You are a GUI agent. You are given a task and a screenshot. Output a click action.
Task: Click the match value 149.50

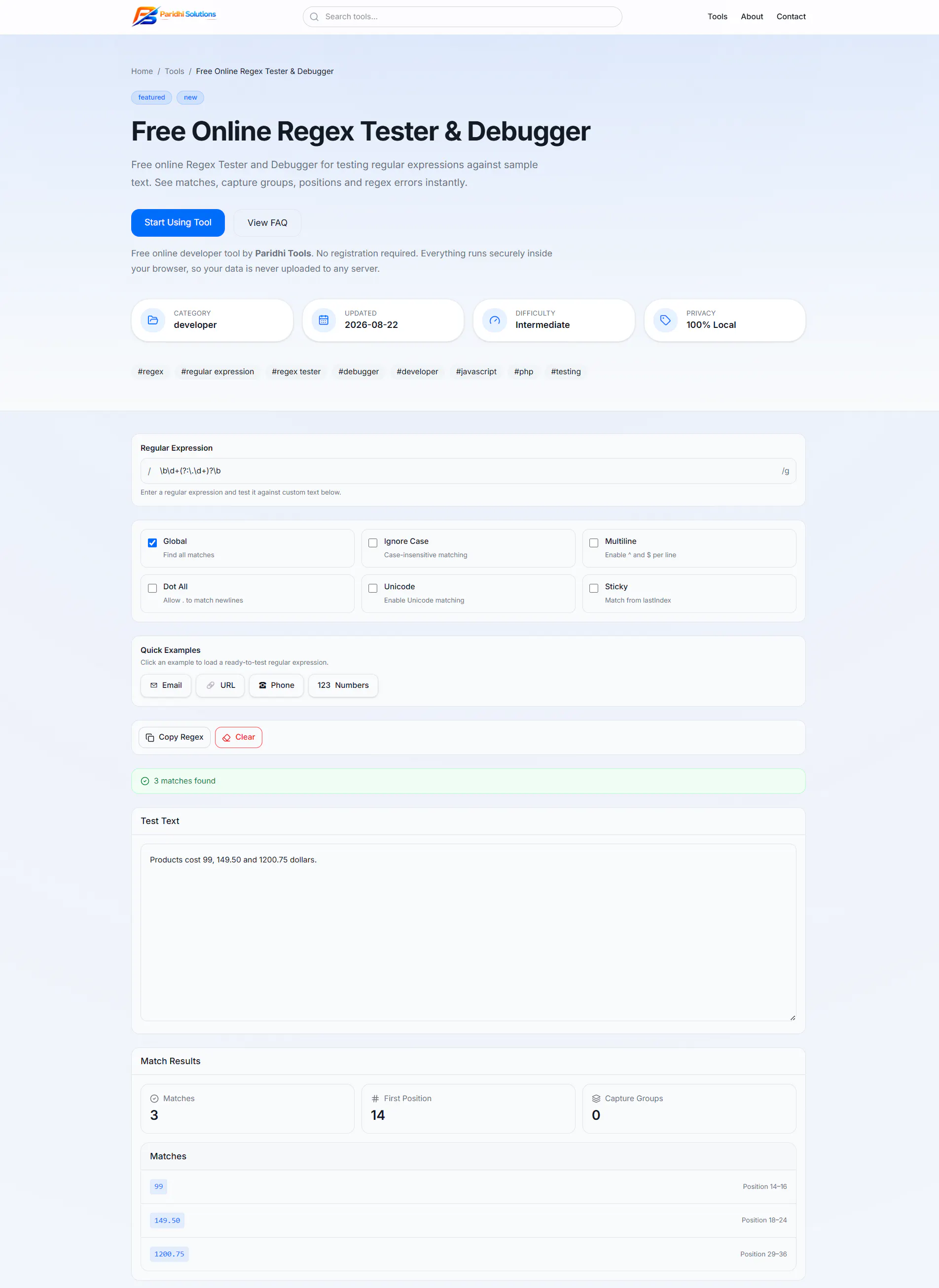click(x=167, y=1221)
